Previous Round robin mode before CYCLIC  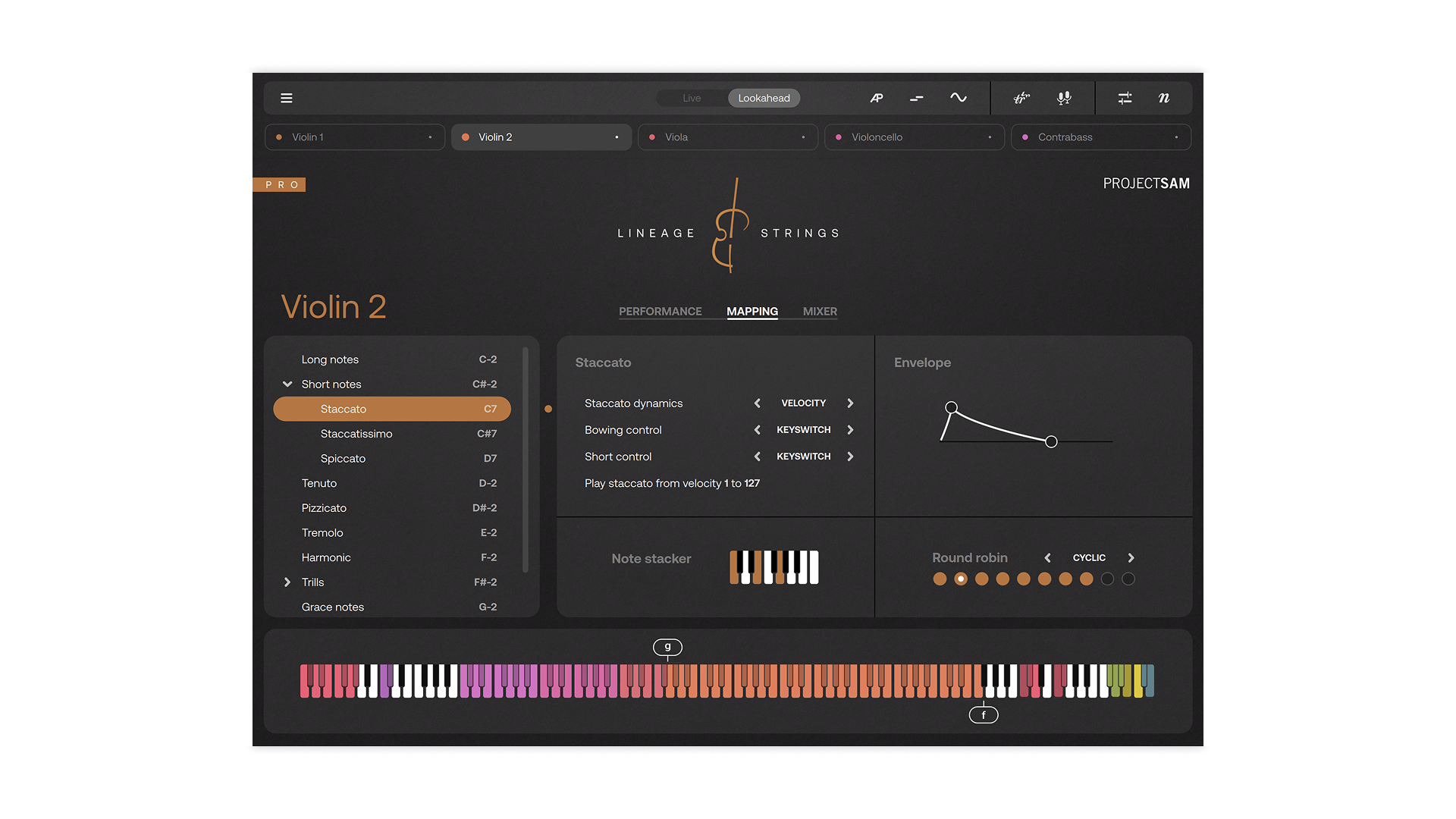(x=1048, y=558)
